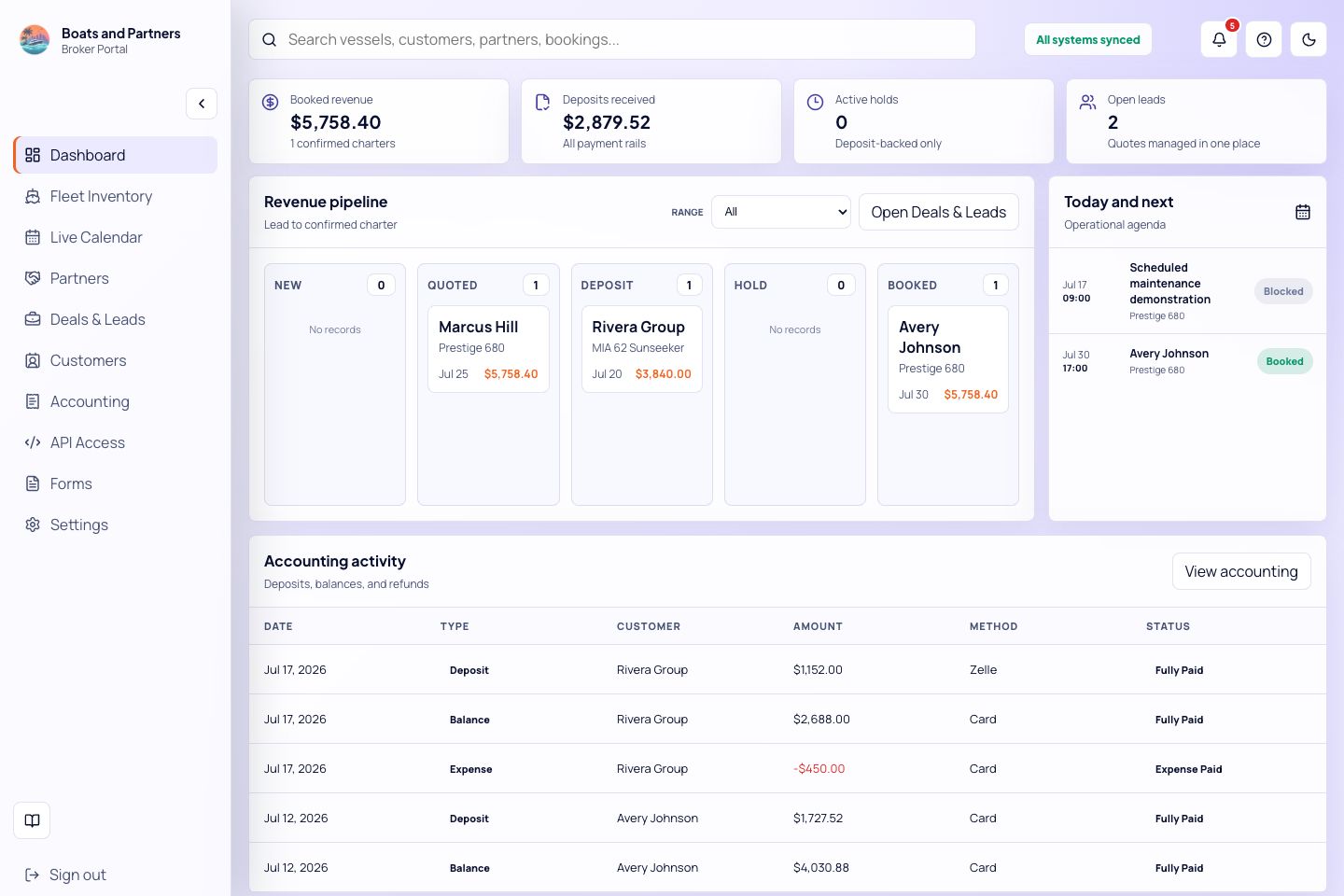Open the Avery Johnson Jul 30 agenda entry
1344x896 pixels.
click(x=1187, y=361)
